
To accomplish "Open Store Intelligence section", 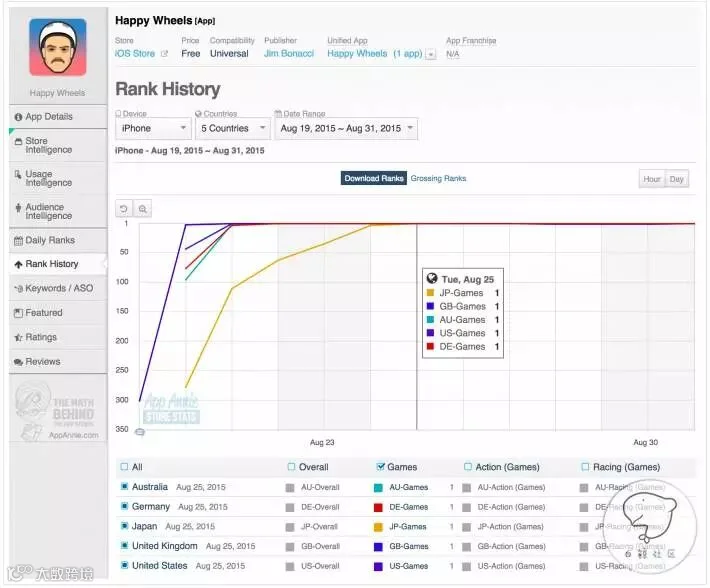I will tap(58, 145).
